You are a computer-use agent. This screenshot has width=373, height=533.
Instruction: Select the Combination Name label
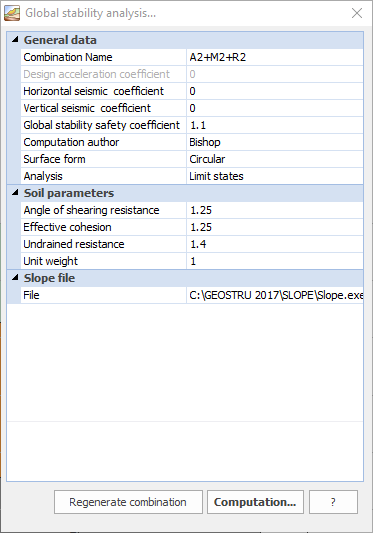[68, 57]
